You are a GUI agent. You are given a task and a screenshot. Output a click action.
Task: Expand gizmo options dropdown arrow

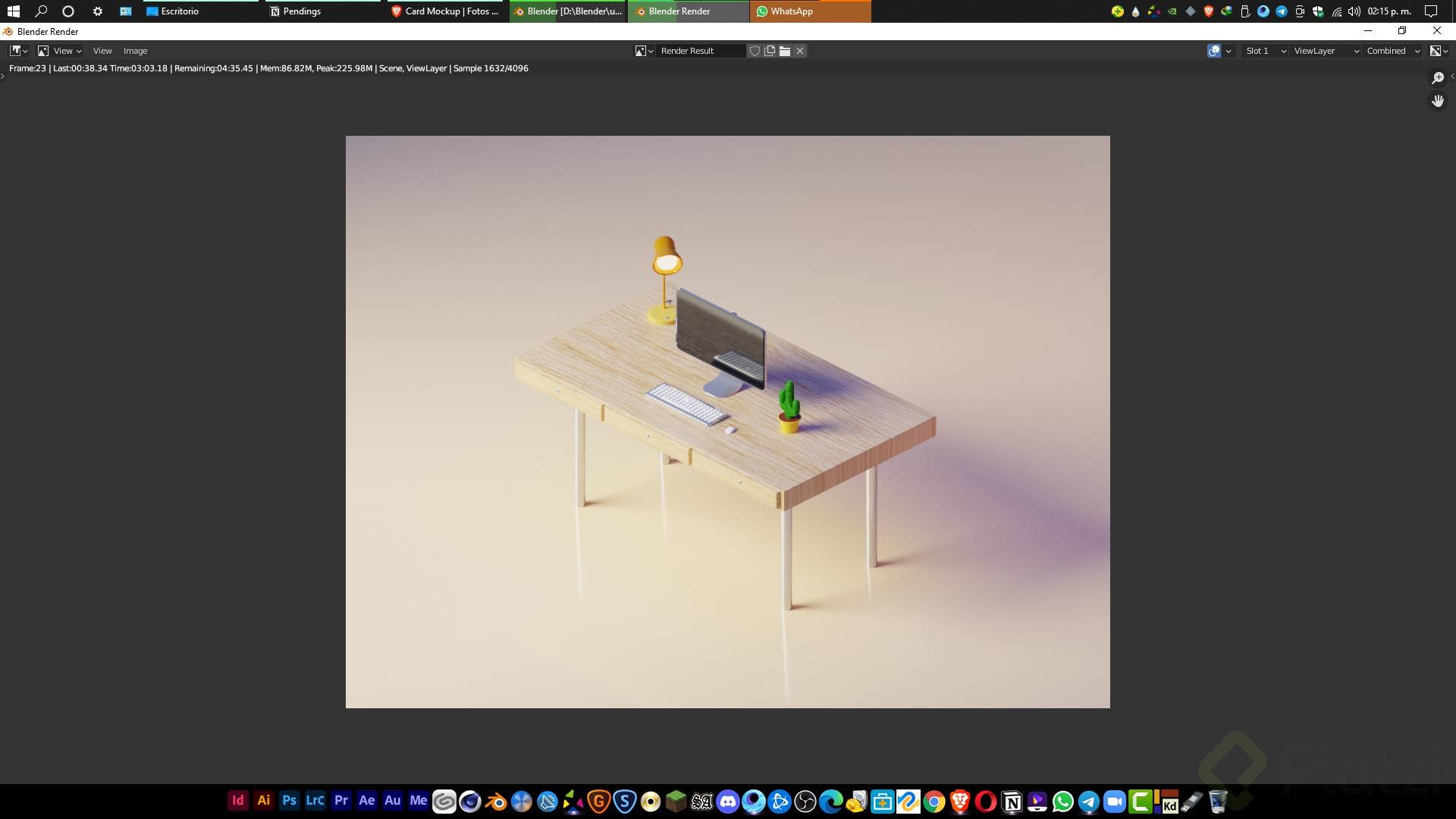click(x=1228, y=51)
